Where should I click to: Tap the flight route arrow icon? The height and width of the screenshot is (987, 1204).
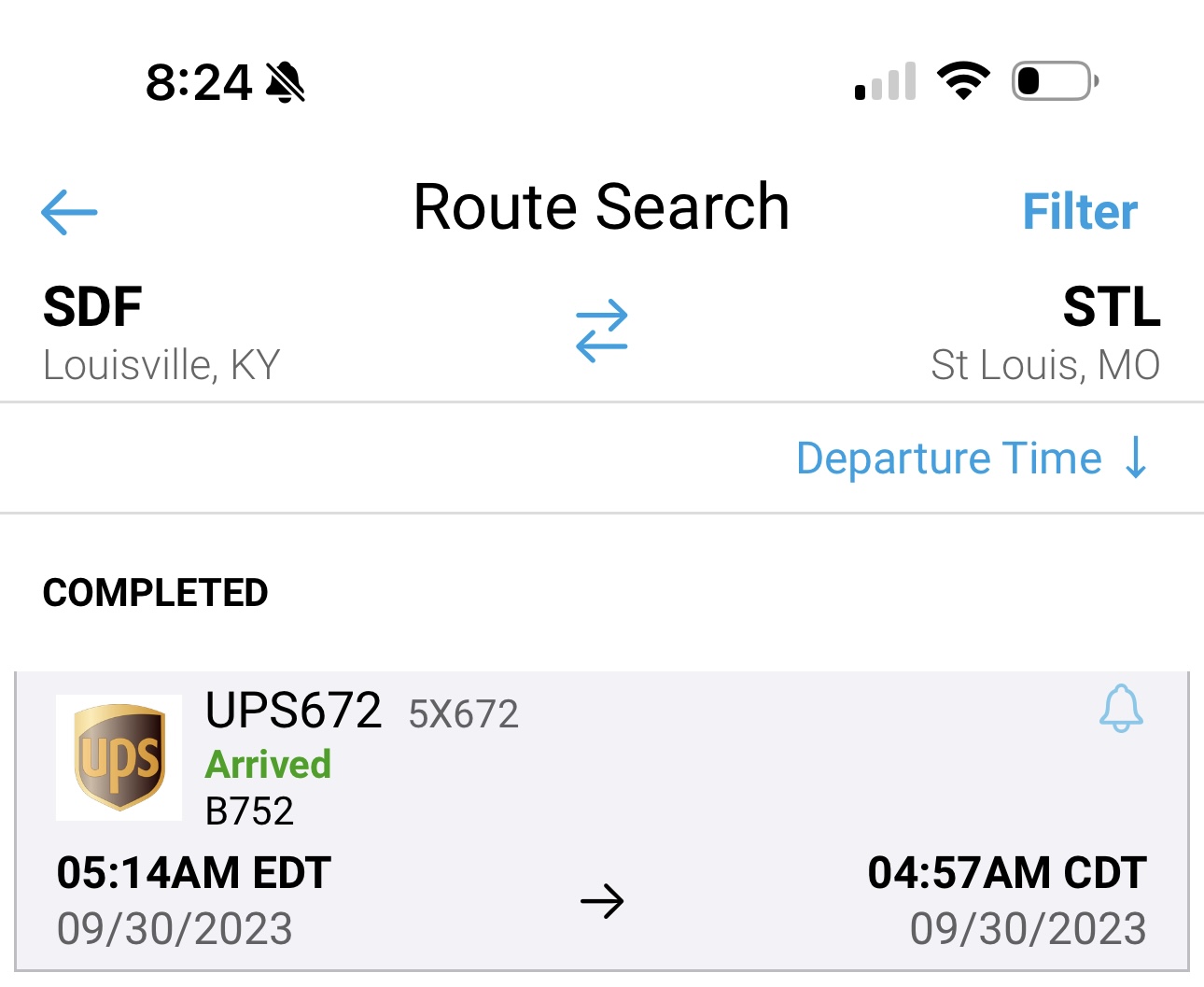coord(602,902)
